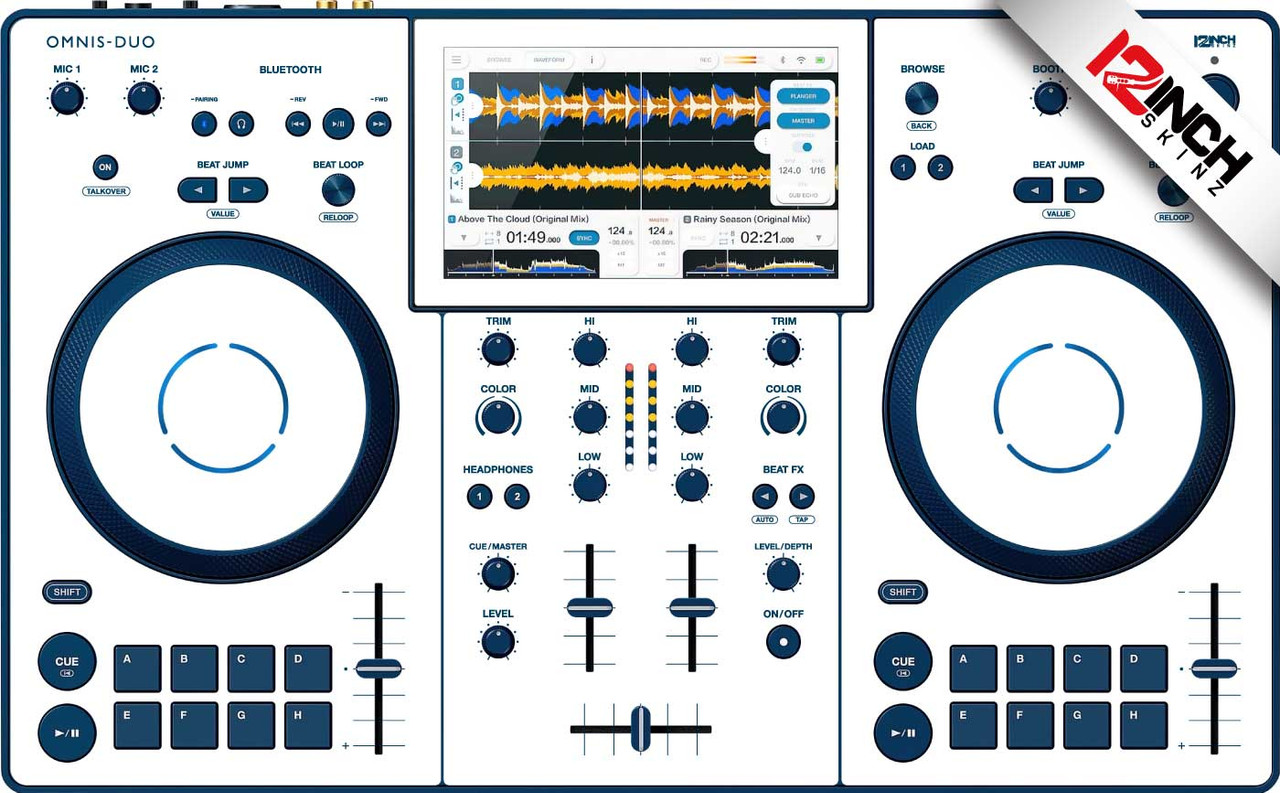The image size is (1280, 793).
Task: Hold the left deck SHIFT button
Action: pyautogui.click(x=67, y=592)
